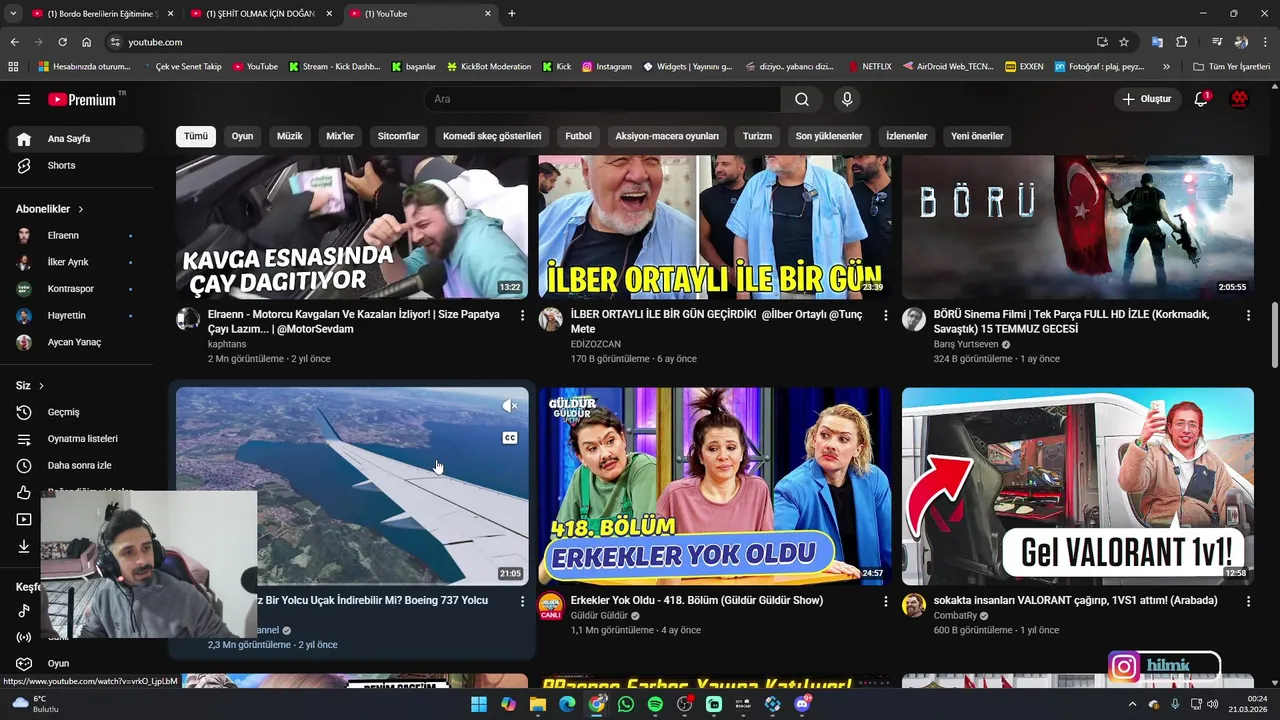This screenshot has height=720, width=1280.
Task: Open İlker Ayrık subscription channel
Action: click(x=76, y=262)
